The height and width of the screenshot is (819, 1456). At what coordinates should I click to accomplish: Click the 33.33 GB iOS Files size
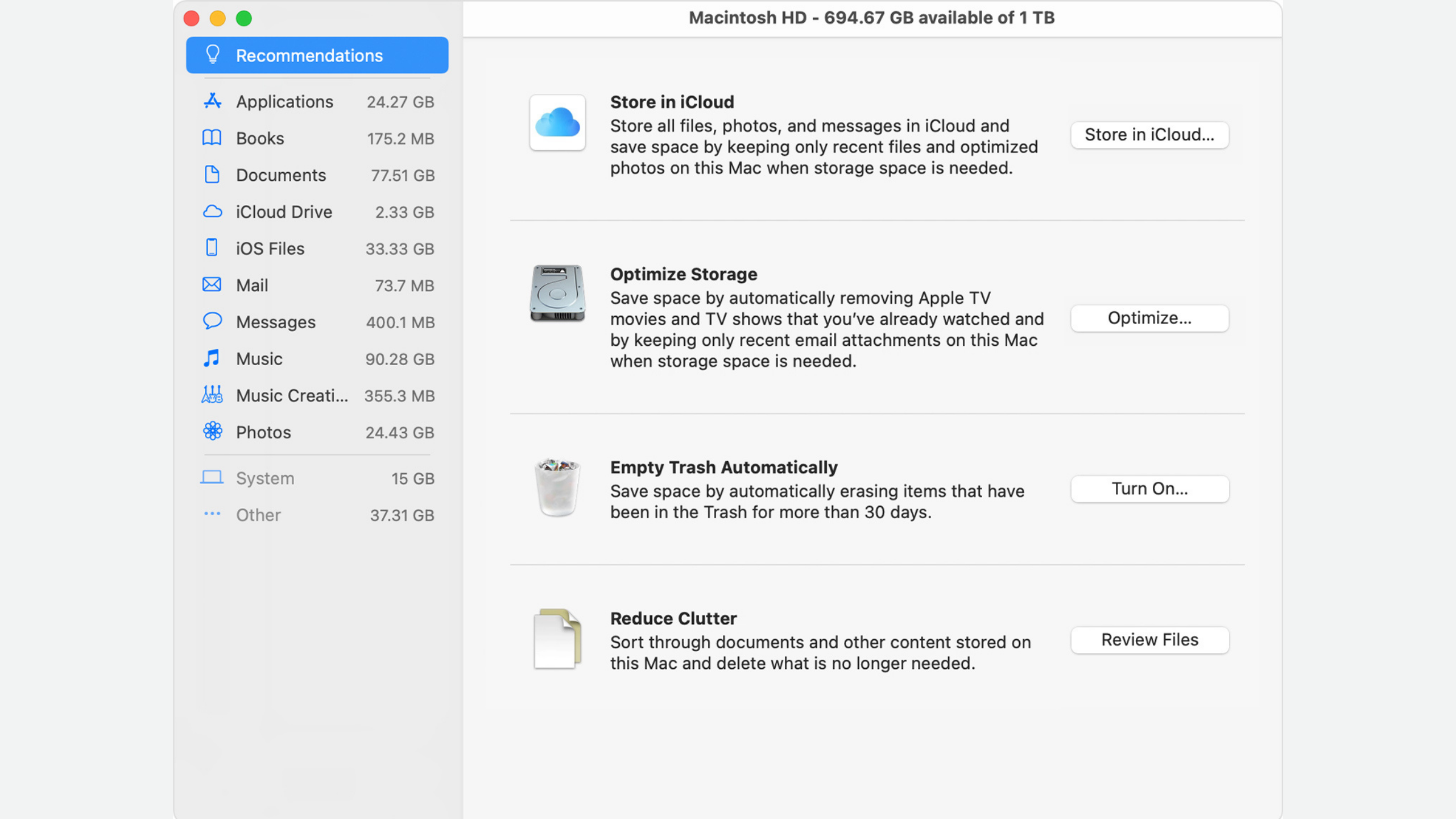[x=400, y=249]
